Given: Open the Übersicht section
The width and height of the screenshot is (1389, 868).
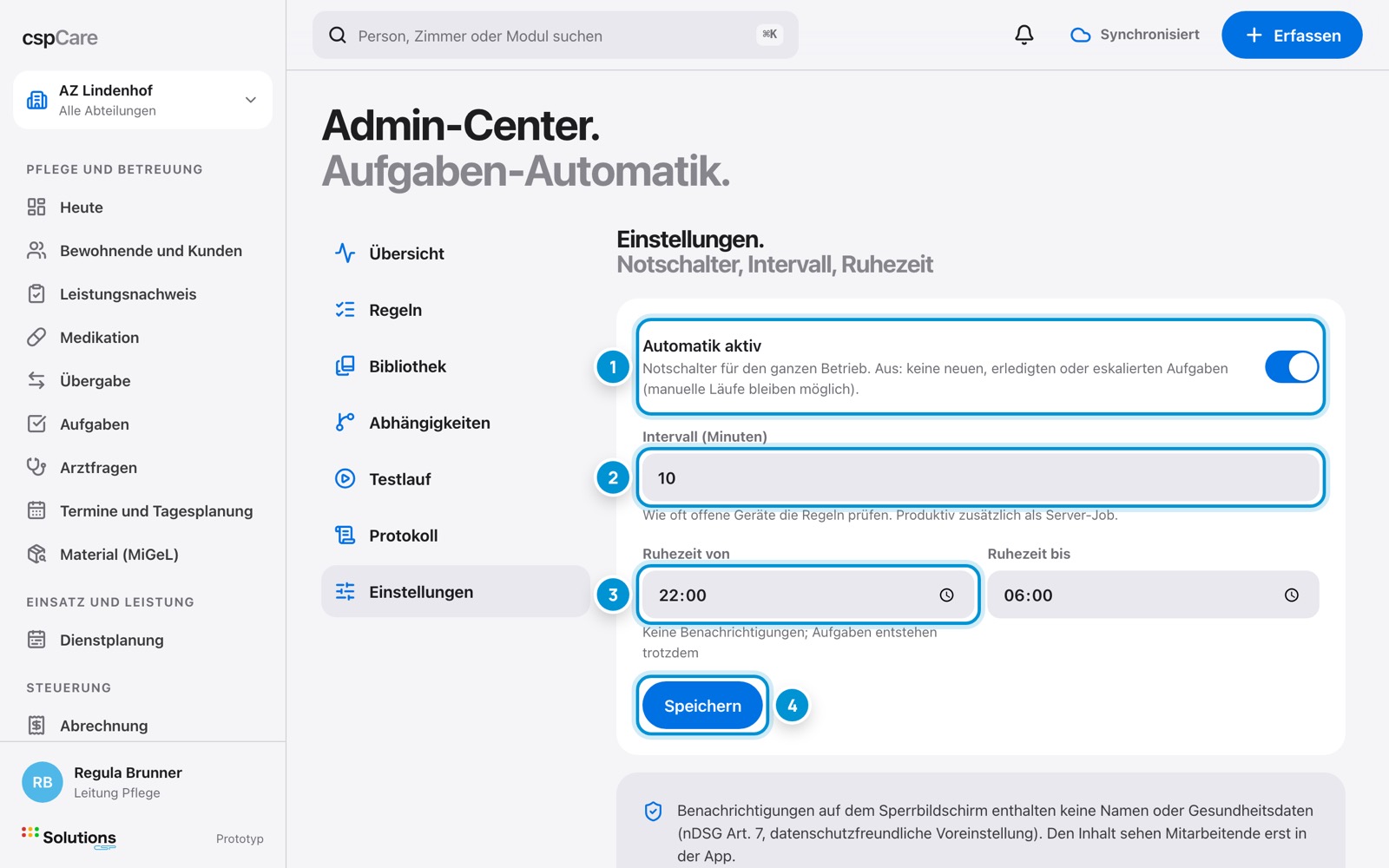Looking at the screenshot, I should click(456, 253).
